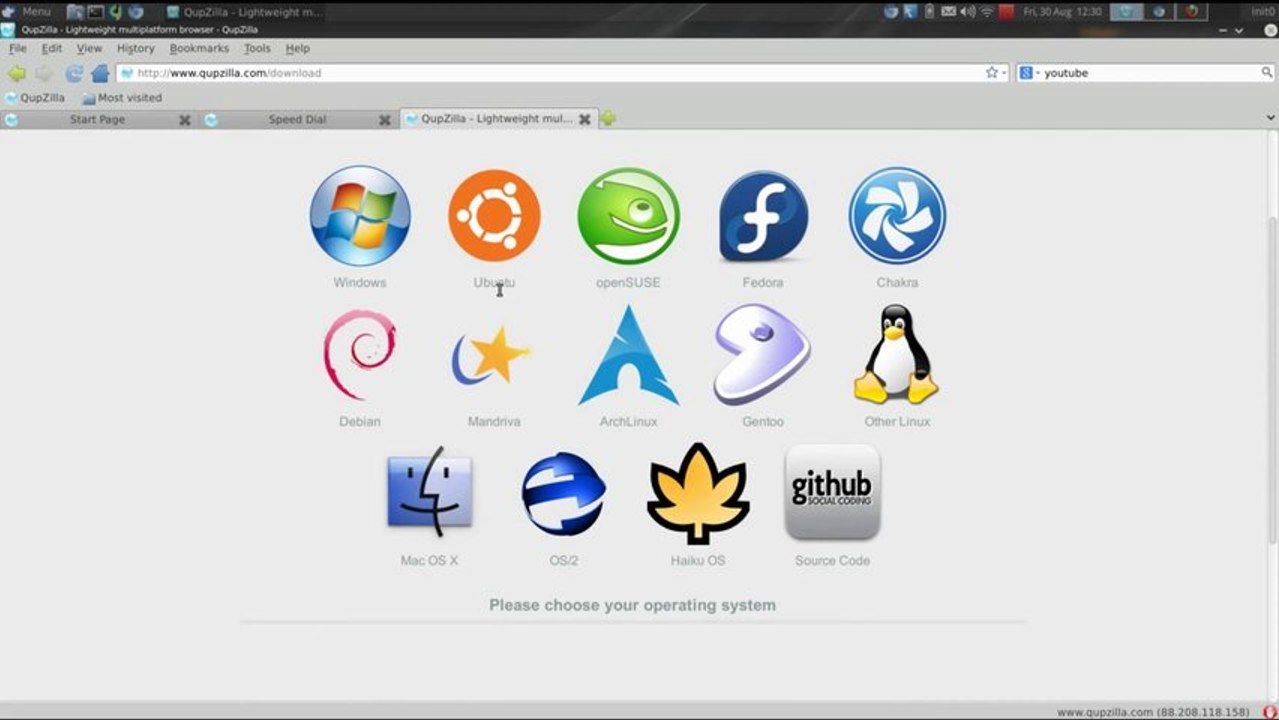Open the panel Menu button
The width and height of the screenshot is (1279, 720).
(x=27, y=12)
